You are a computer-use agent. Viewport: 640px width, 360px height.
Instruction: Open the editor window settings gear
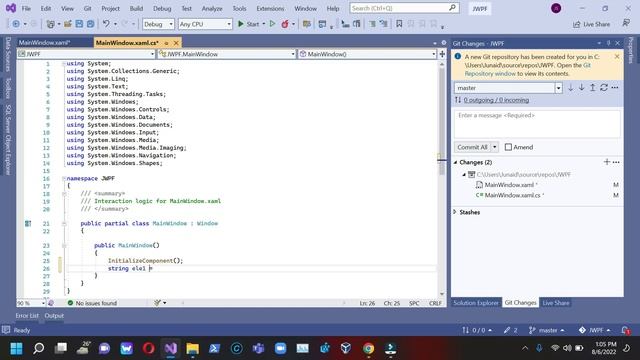[x=444, y=43]
